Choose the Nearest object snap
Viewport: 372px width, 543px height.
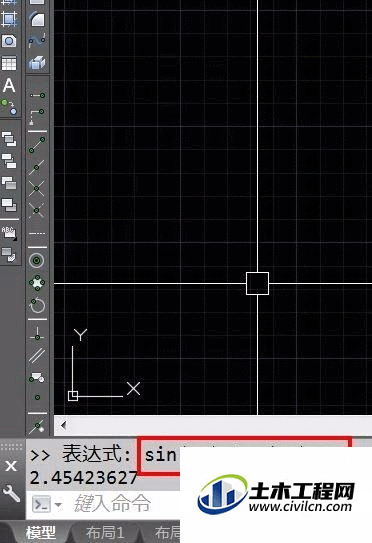37,427
